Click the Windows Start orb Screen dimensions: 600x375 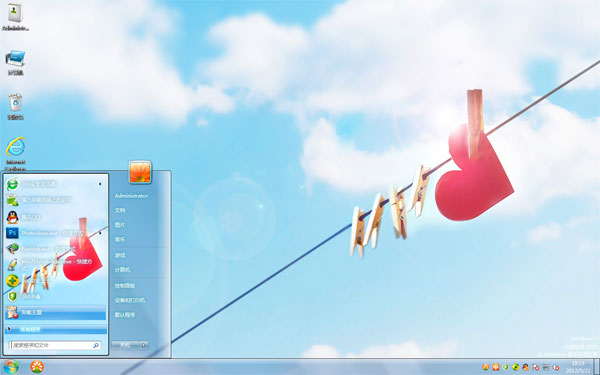(11, 367)
